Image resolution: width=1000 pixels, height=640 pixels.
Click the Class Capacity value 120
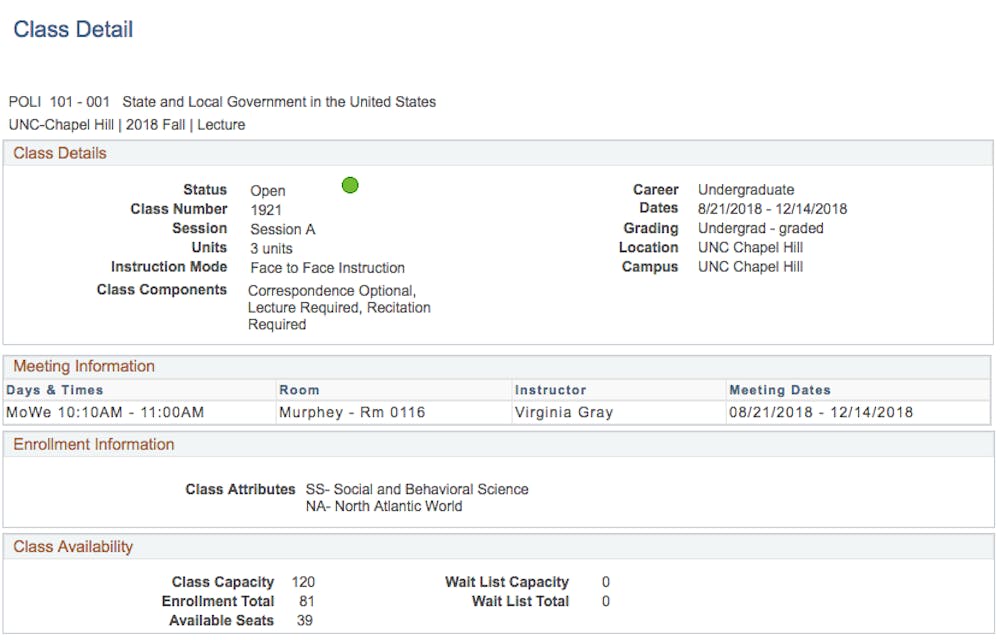tap(303, 582)
